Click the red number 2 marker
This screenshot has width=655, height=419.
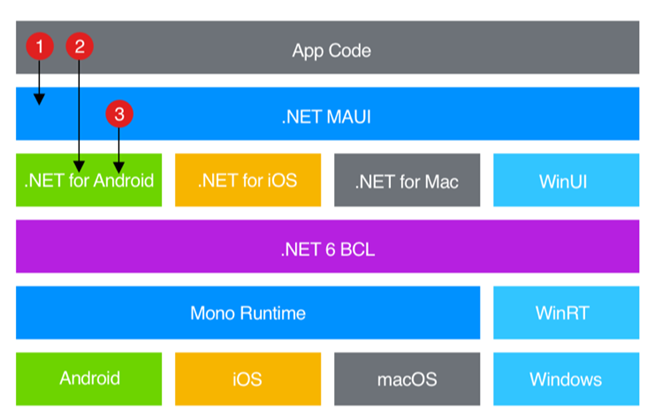pyautogui.click(x=79, y=45)
